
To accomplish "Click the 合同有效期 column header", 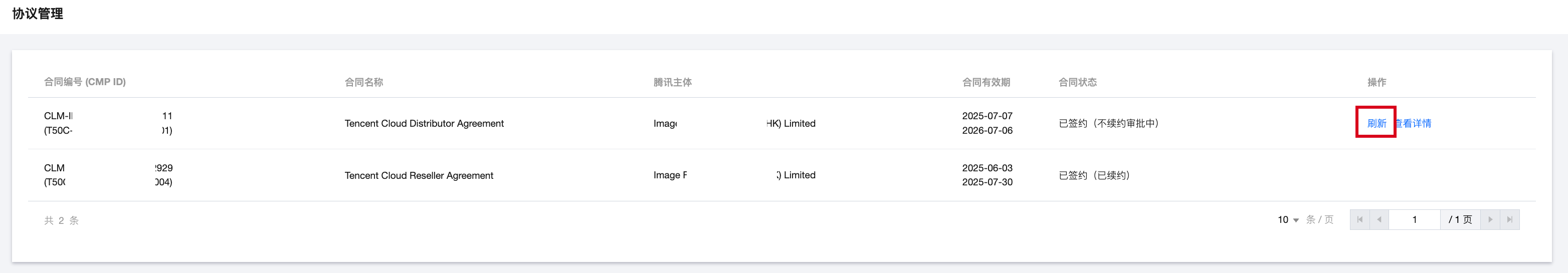I will click(x=986, y=82).
